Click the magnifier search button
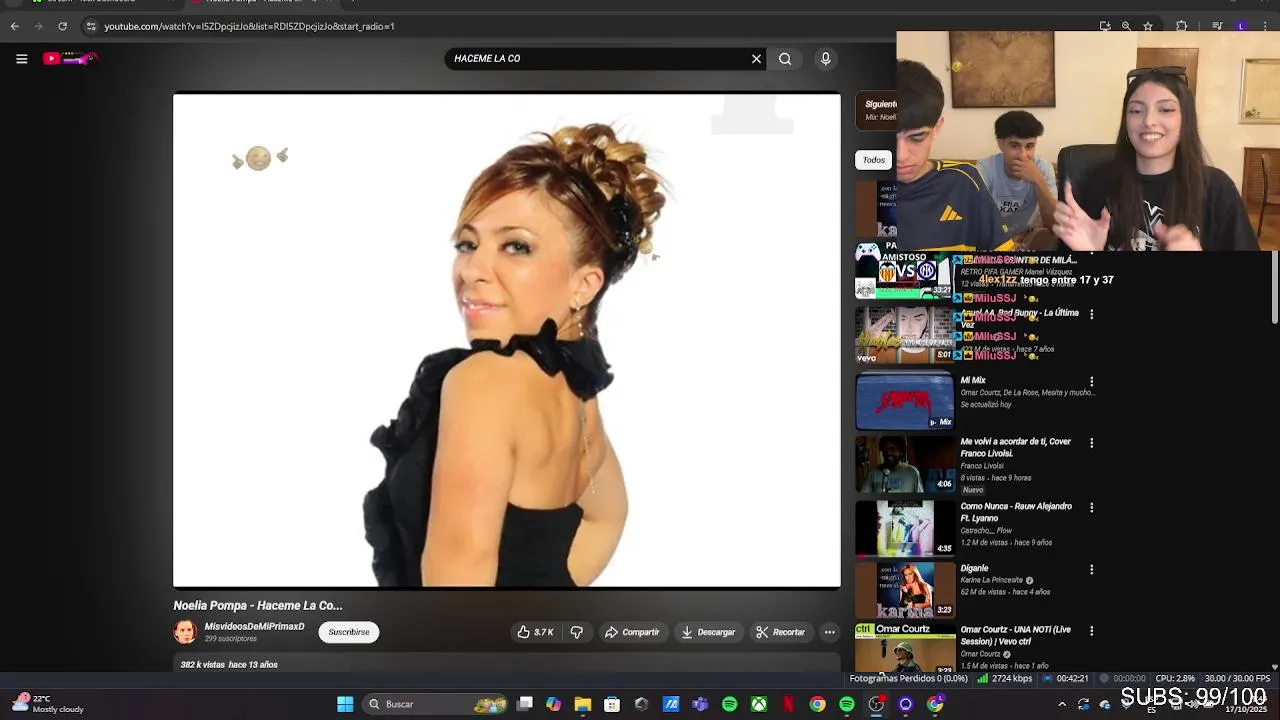The height and width of the screenshot is (720, 1280). (785, 59)
